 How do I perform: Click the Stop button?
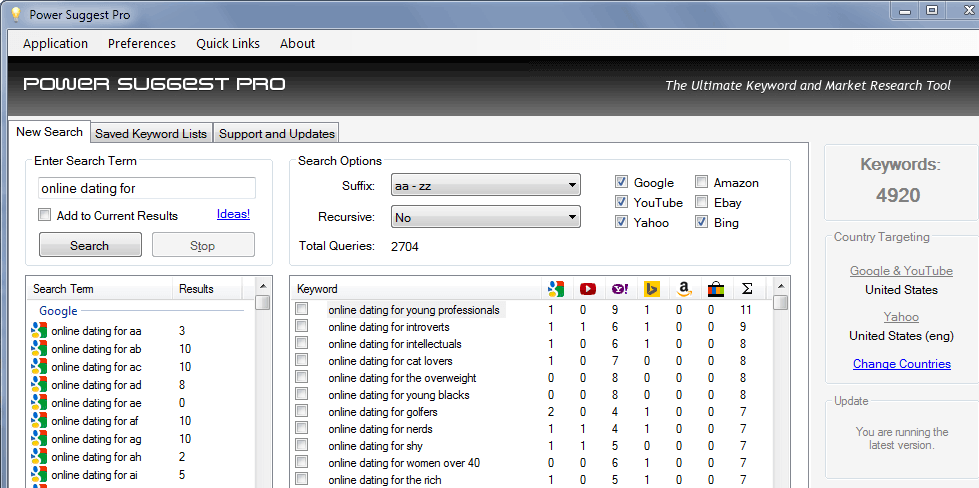[203, 245]
